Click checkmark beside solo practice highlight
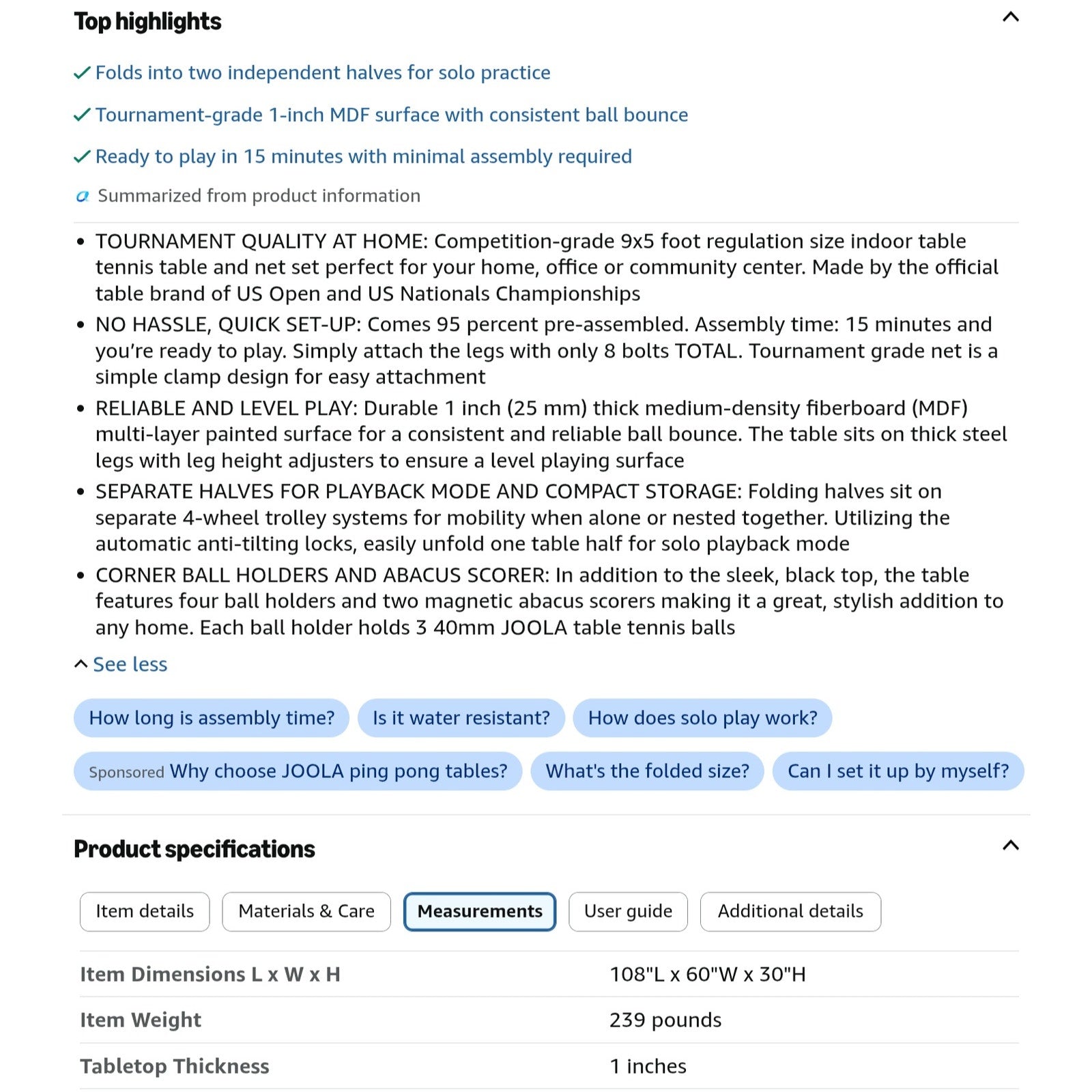Screen dimensions: 1092x1092 tap(82, 73)
